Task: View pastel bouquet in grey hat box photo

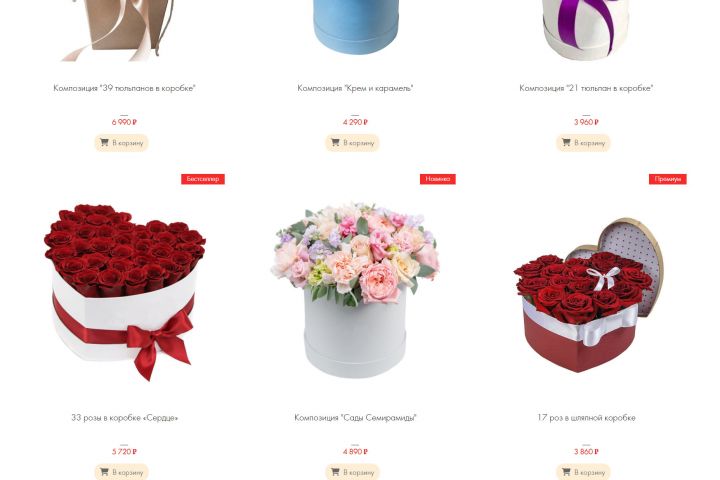Action: [x=355, y=289]
